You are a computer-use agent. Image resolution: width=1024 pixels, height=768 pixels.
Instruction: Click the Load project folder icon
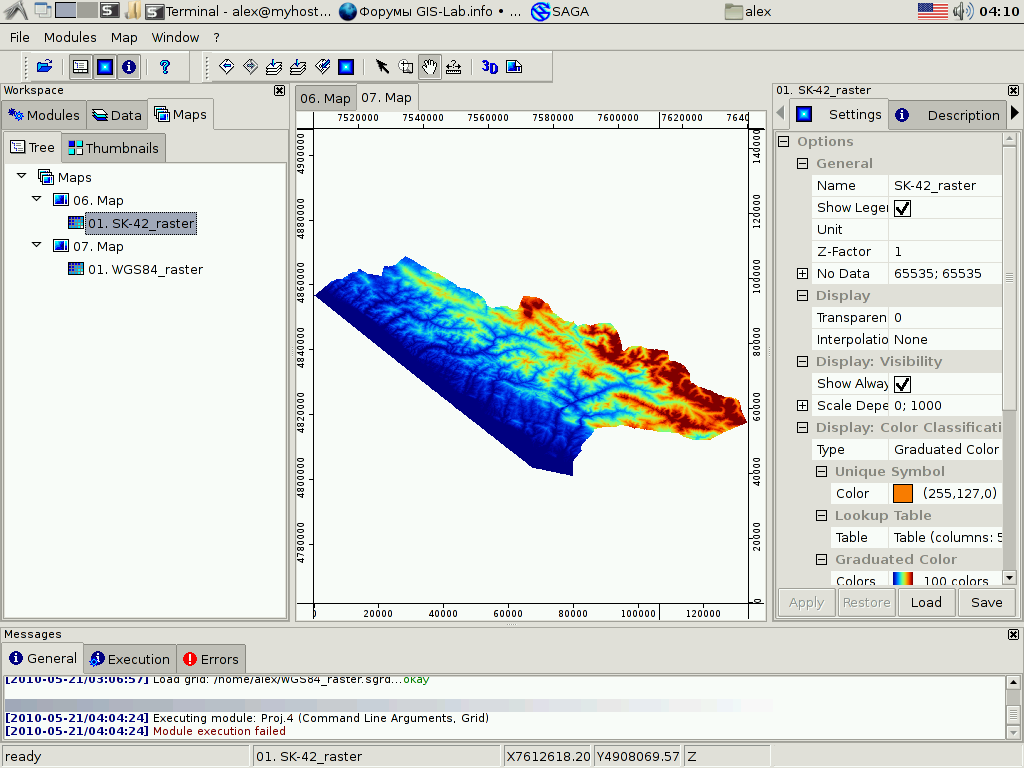[x=44, y=67]
